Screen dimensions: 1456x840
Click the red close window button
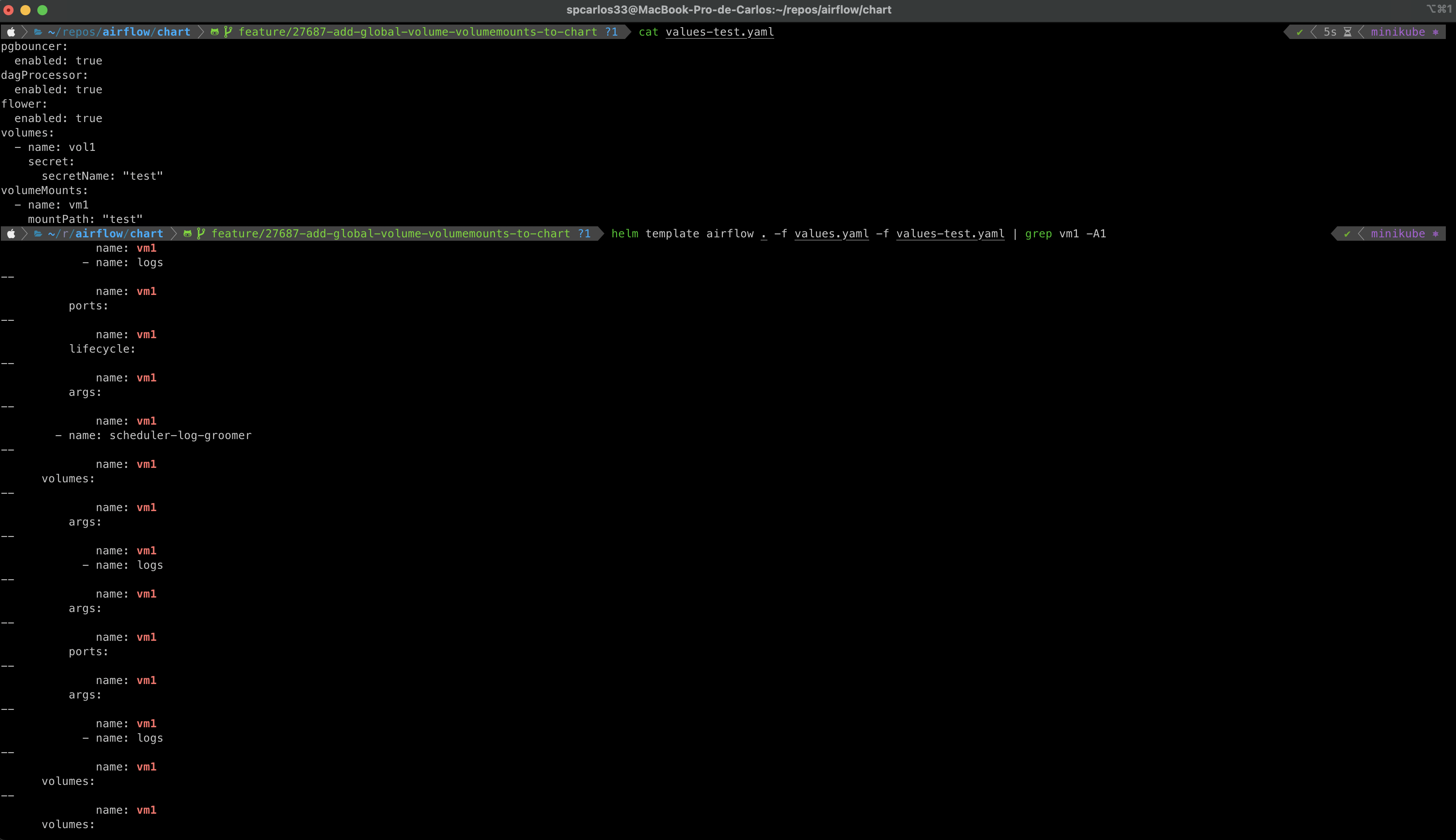coord(8,10)
